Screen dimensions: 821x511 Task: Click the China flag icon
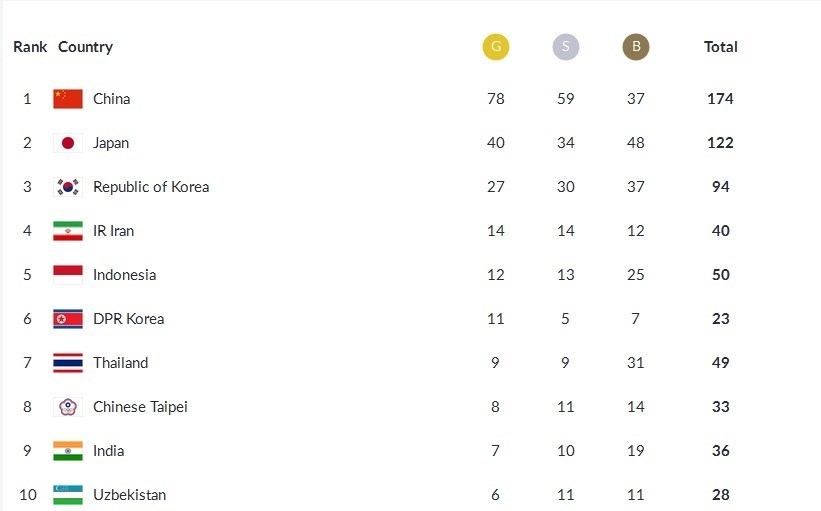click(x=68, y=99)
